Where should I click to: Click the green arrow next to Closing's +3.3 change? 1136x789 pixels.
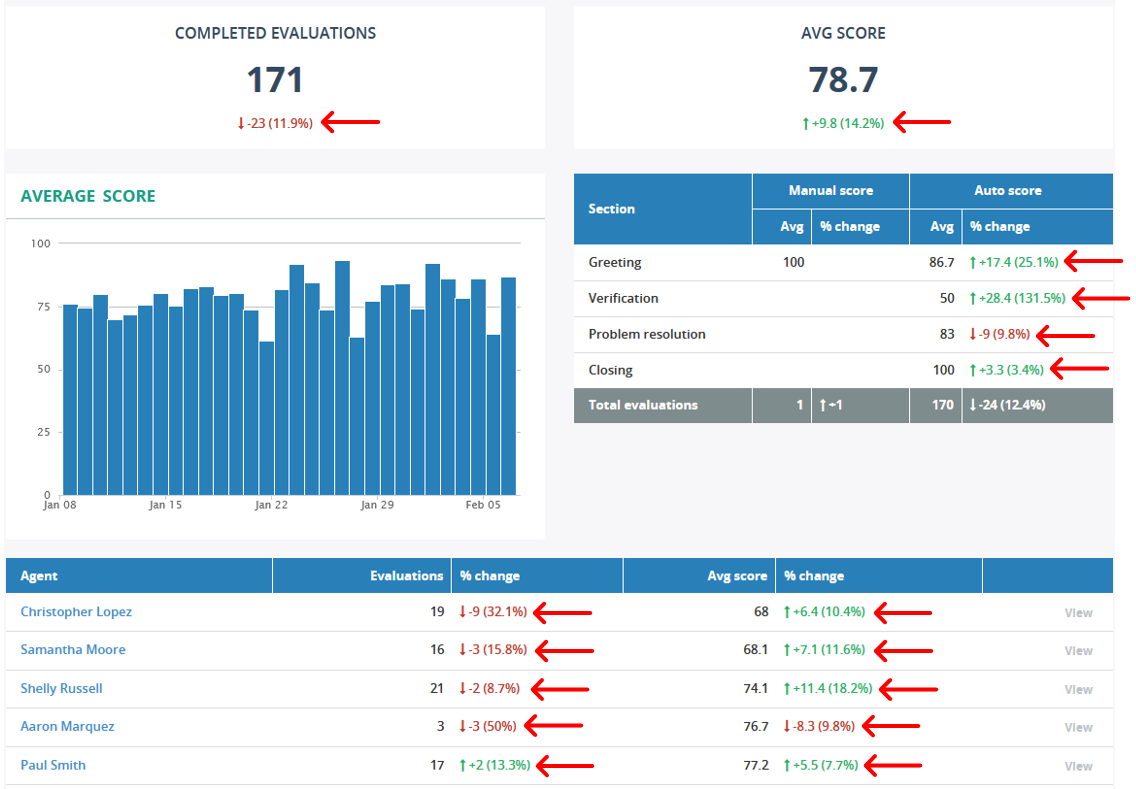(x=972, y=369)
